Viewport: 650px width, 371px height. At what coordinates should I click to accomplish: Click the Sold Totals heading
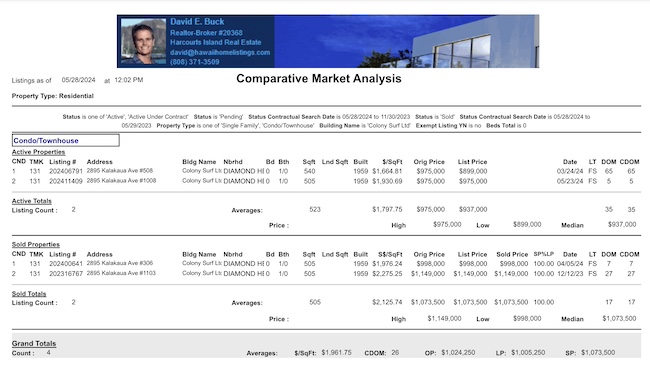29,294
